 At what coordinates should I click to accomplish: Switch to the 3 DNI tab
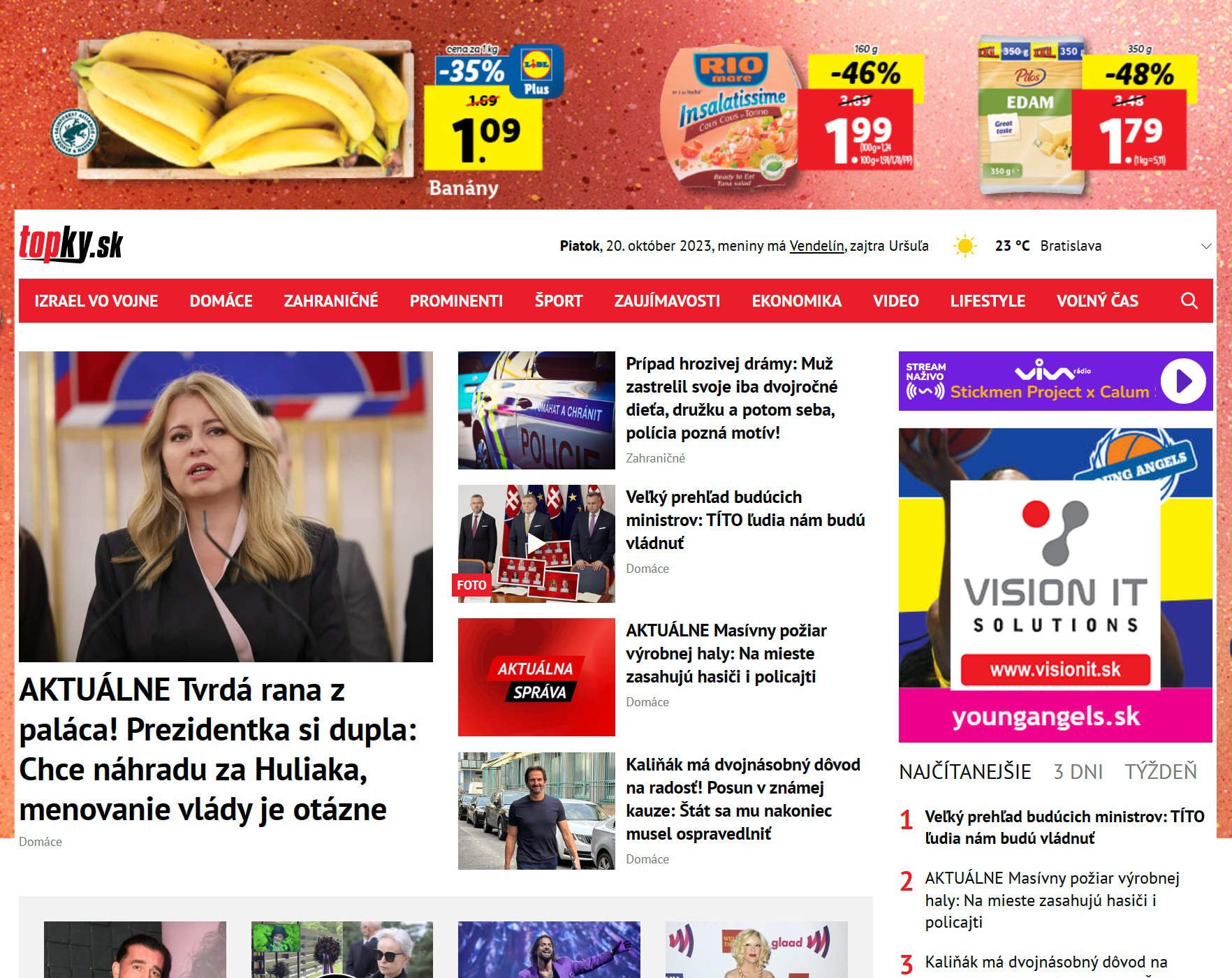coord(1078,772)
